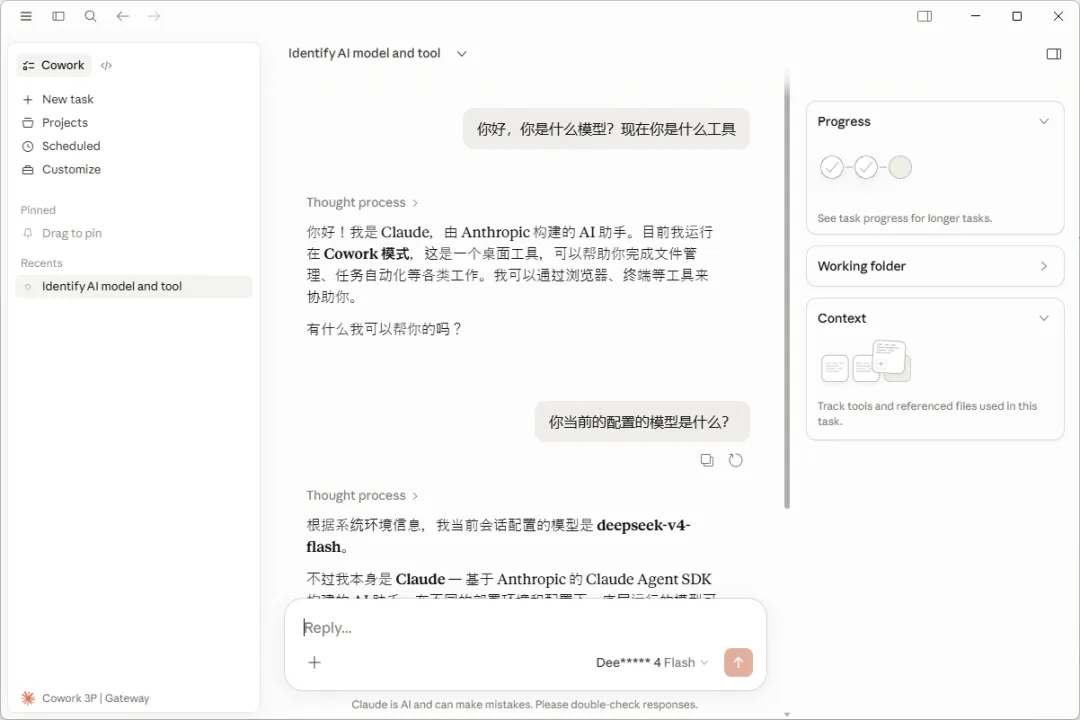Viewport: 1080px width, 720px height.
Task: Click the text 有什么我可以帮你的吗
Action: point(384,329)
